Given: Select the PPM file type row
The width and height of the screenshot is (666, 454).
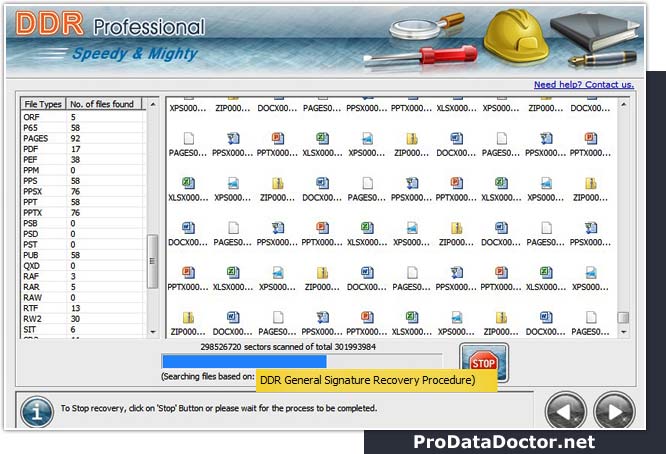Looking at the screenshot, I should pyautogui.click(x=82, y=170).
